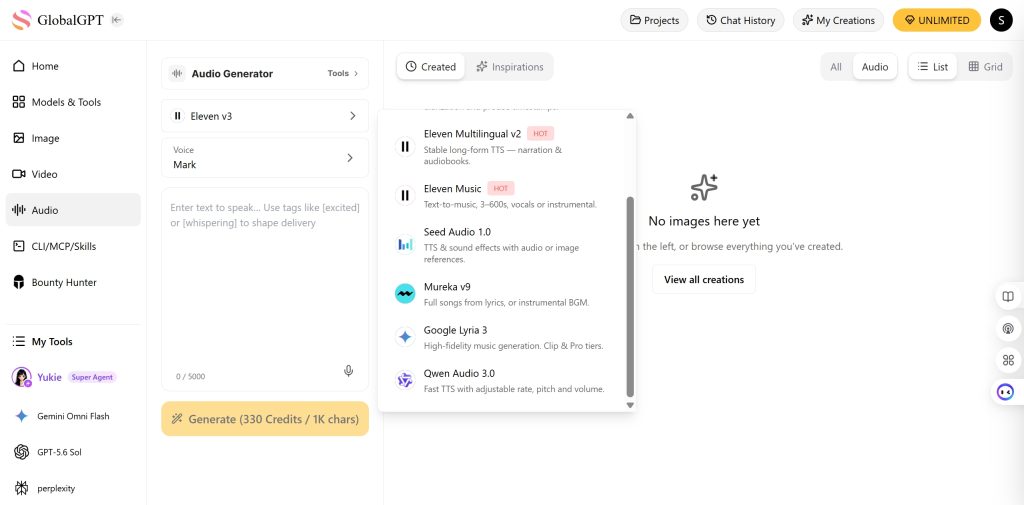Open Gemini Omni Flash tool
Screen dimensions: 1024x505
click(x=73, y=415)
